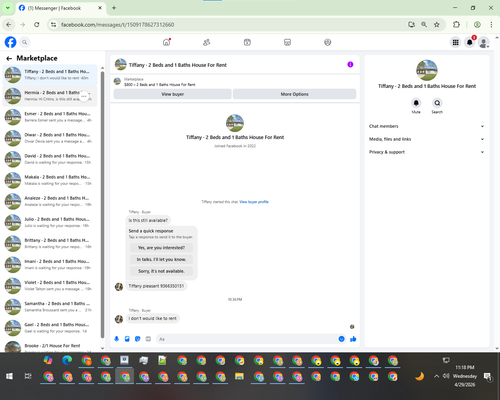Click the large listing thumbnail in right panel
The width and height of the screenshot is (500, 400).
(x=427, y=70)
